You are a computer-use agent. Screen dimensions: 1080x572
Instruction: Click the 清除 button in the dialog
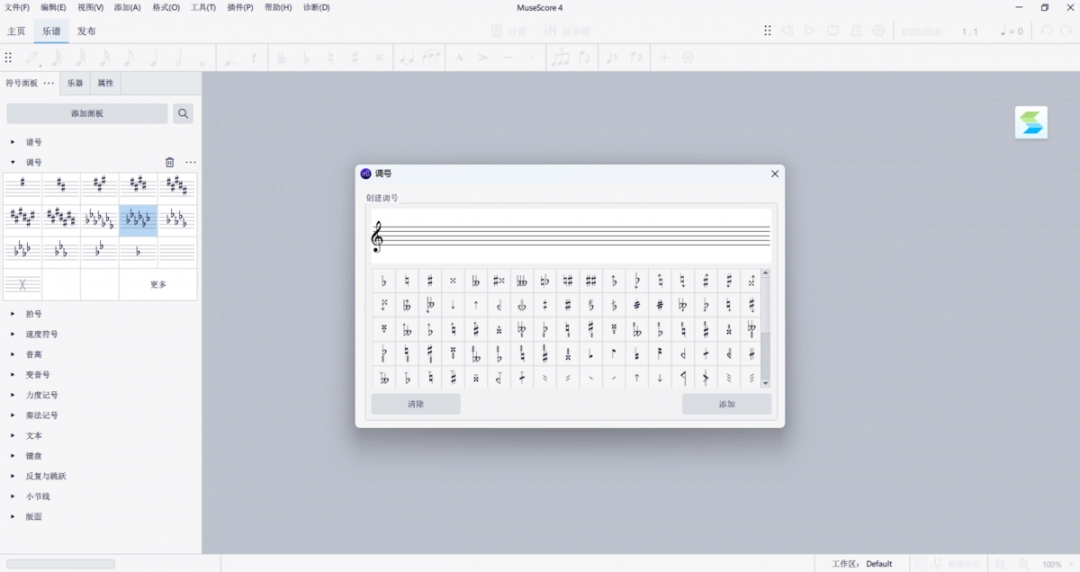click(416, 404)
